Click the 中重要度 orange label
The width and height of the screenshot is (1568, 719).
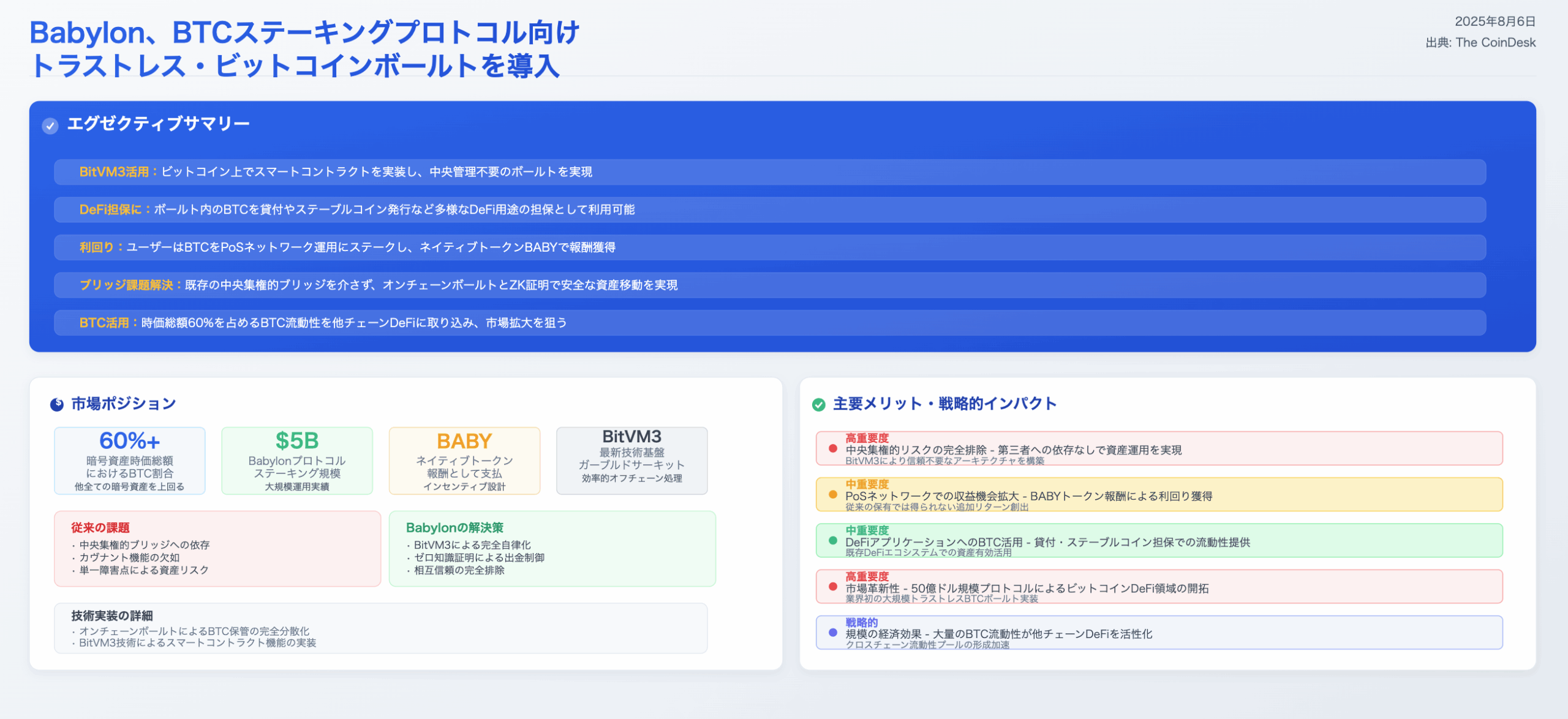(x=867, y=484)
